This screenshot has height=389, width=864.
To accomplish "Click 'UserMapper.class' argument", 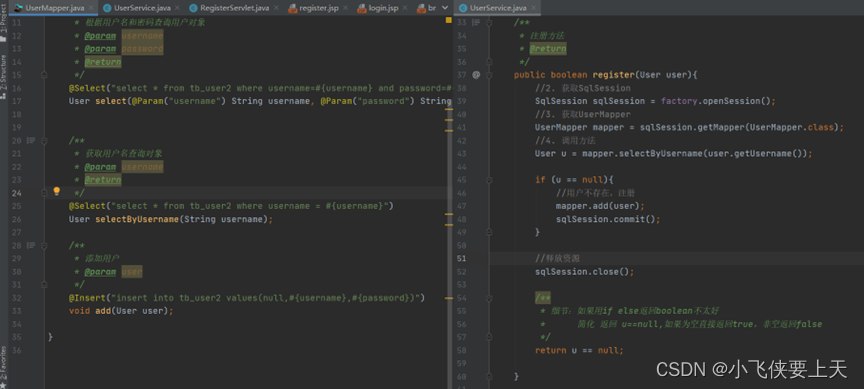I will (792, 127).
